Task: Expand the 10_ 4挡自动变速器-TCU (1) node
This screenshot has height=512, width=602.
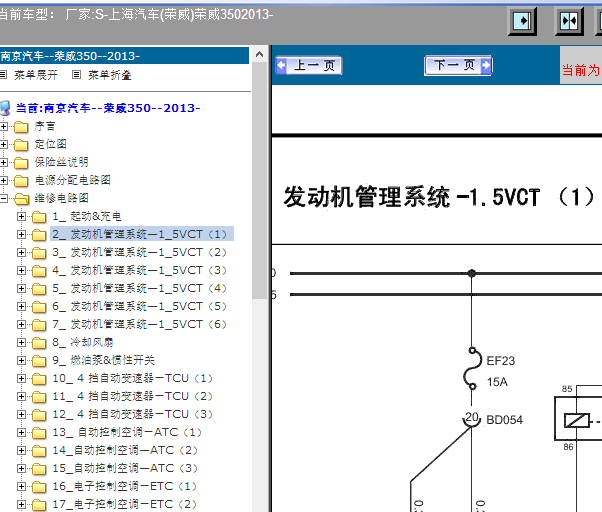Action: tap(22, 378)
